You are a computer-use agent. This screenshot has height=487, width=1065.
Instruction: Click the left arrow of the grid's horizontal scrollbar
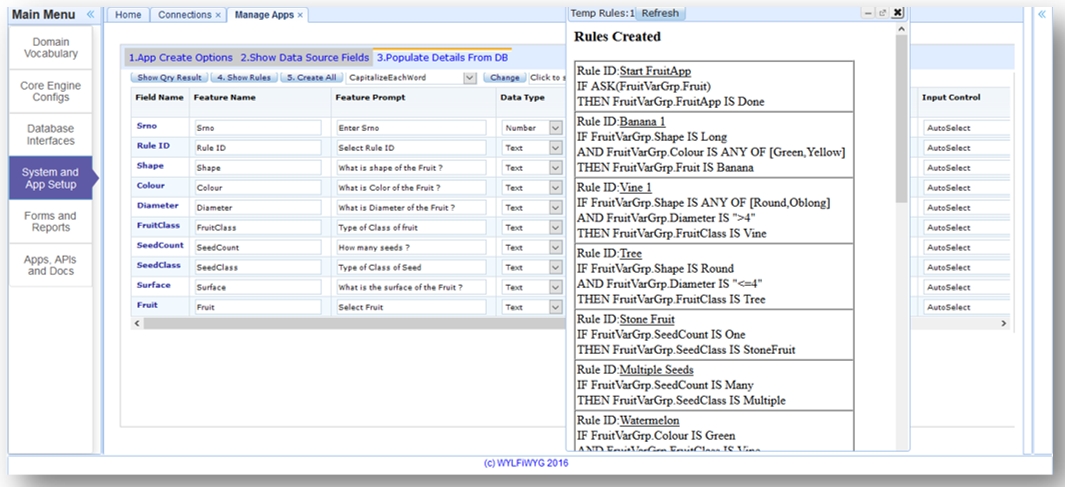coord(137,324)
